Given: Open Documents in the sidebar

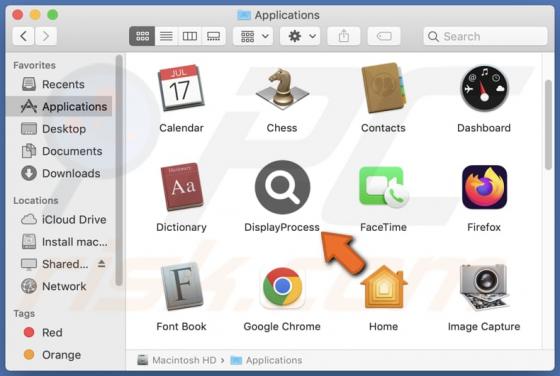Looking at the screenshot, I should tap(59, 151).
